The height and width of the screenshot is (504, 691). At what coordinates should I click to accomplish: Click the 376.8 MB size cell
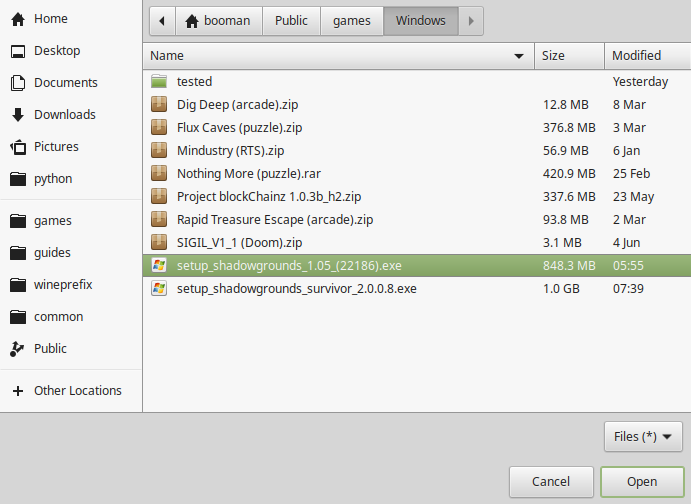(x=569, y=128)
